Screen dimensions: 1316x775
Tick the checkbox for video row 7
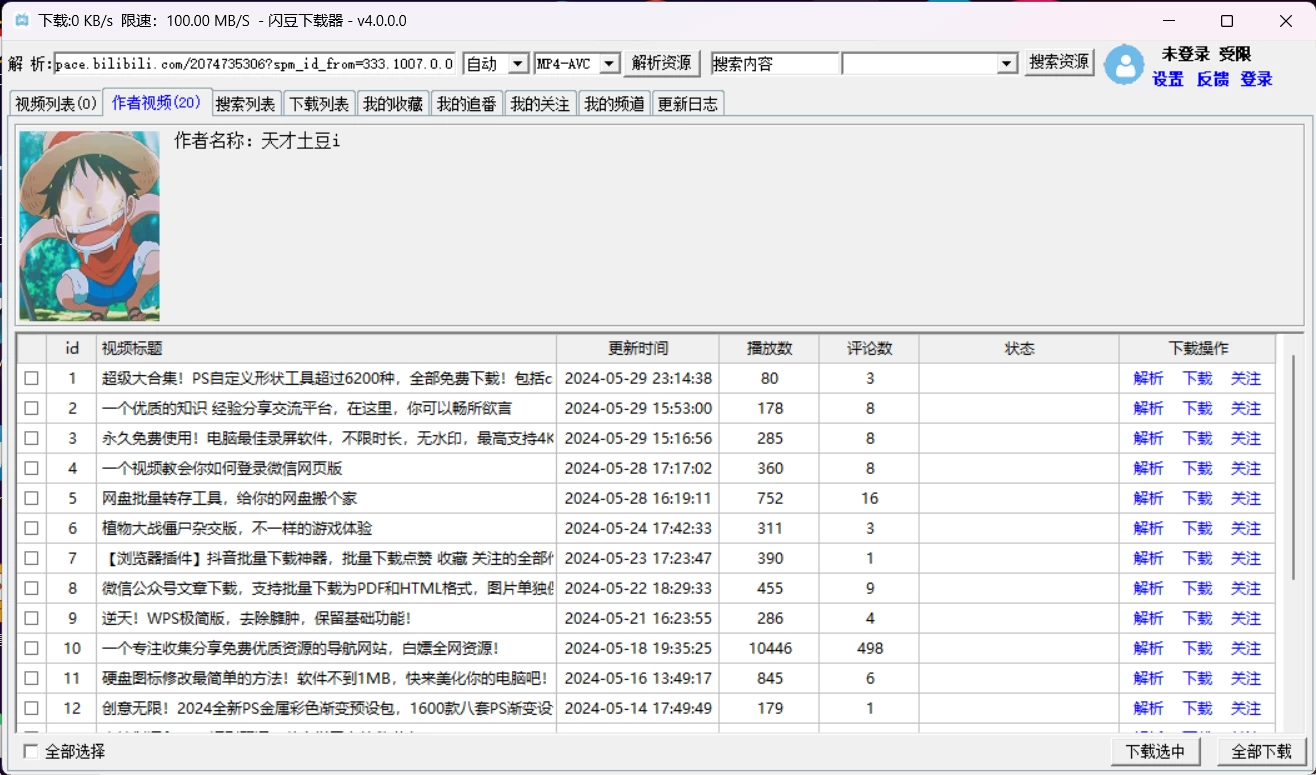(x=32, y=558)
